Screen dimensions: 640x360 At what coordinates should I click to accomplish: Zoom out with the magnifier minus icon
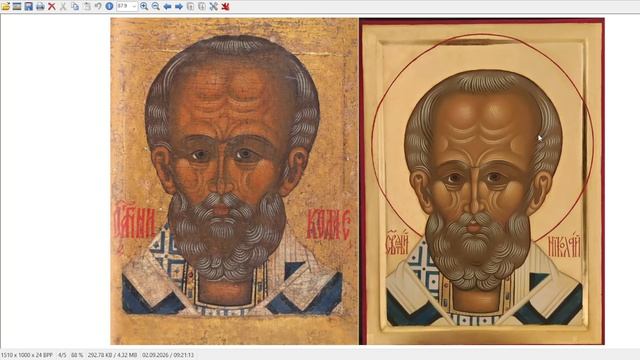click(156, 6)
